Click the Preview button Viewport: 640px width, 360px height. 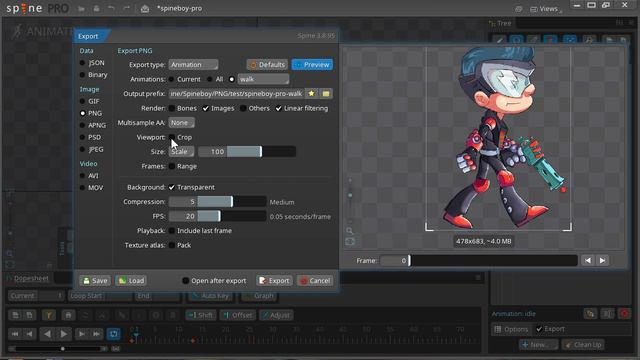[312, 64]
